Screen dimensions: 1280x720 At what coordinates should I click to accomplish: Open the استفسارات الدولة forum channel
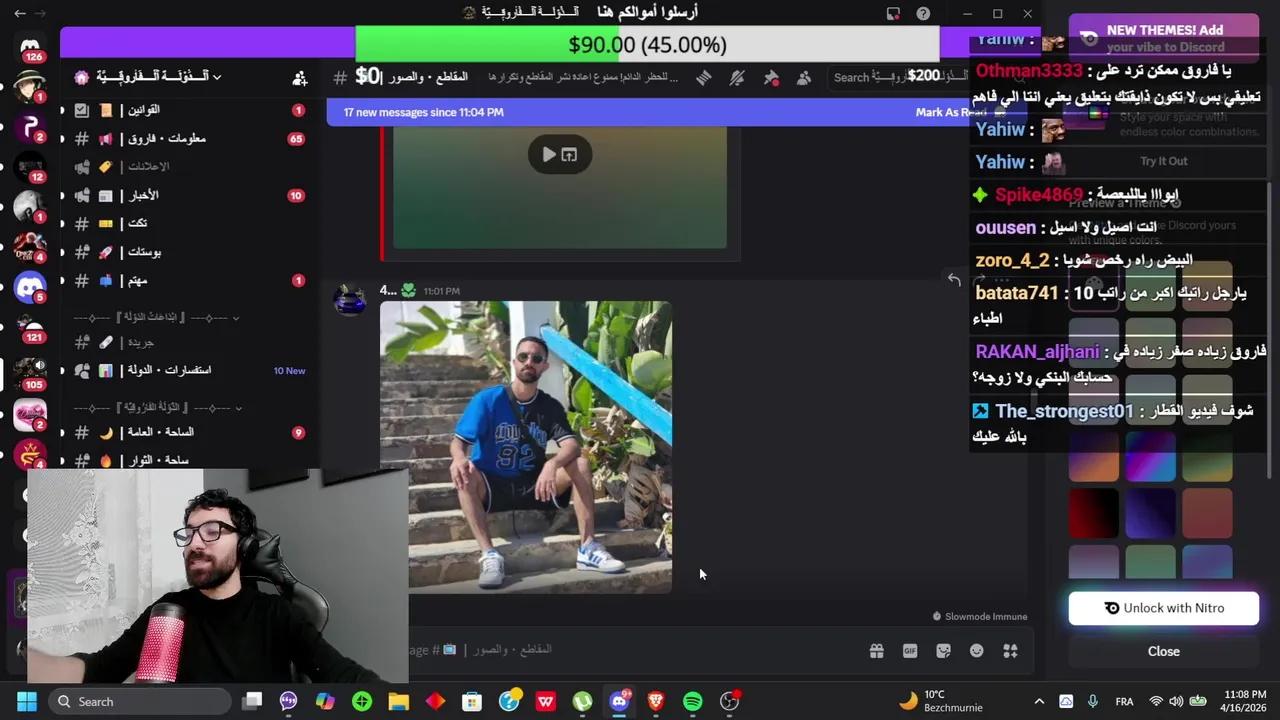click(x=190, y=371)
